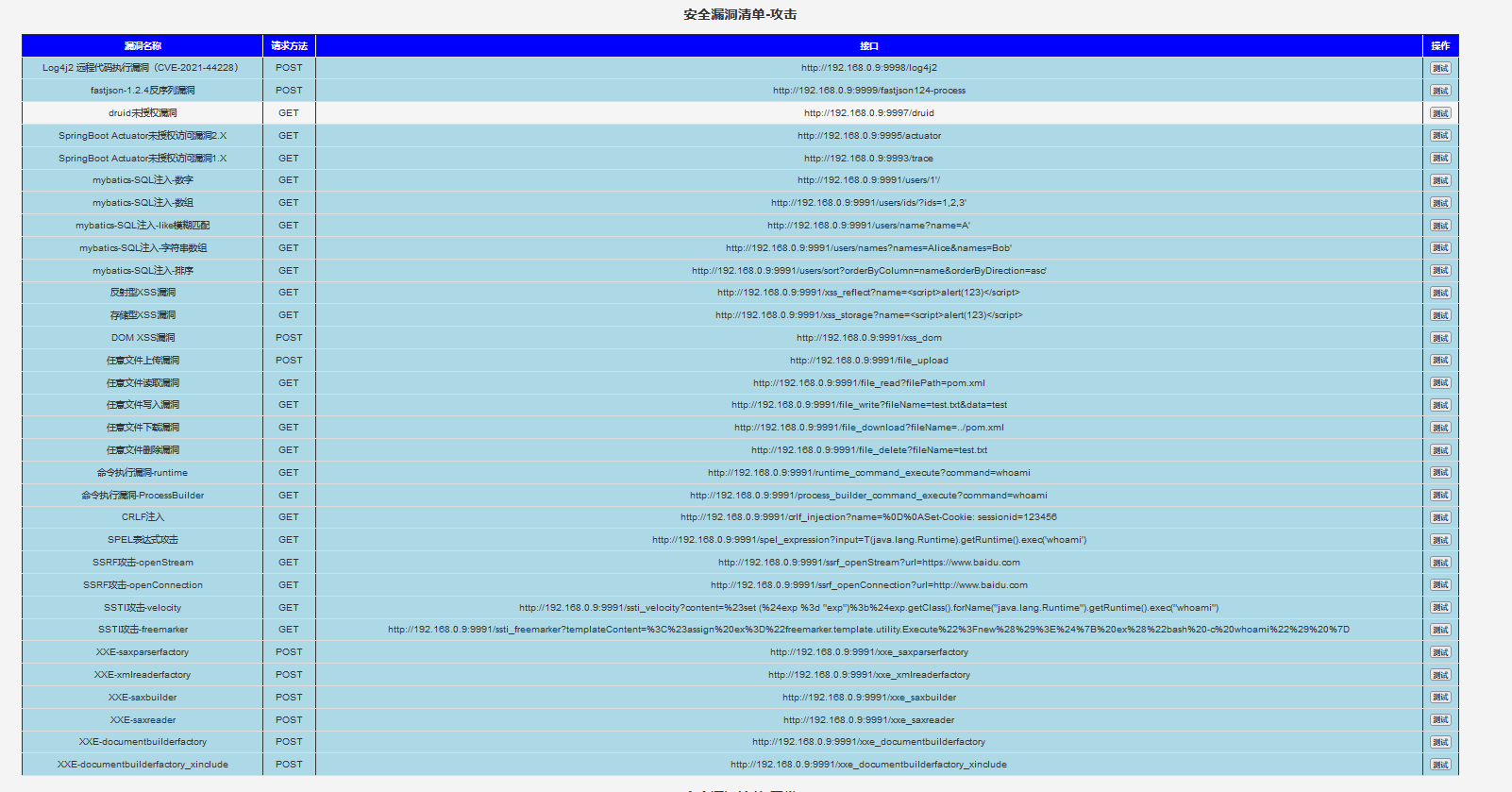Click 测试 for DOM XSS漏洞 row
The width and height of the screenshot is (1512, 792).
pyautogui.click(x=1440, y=338)
